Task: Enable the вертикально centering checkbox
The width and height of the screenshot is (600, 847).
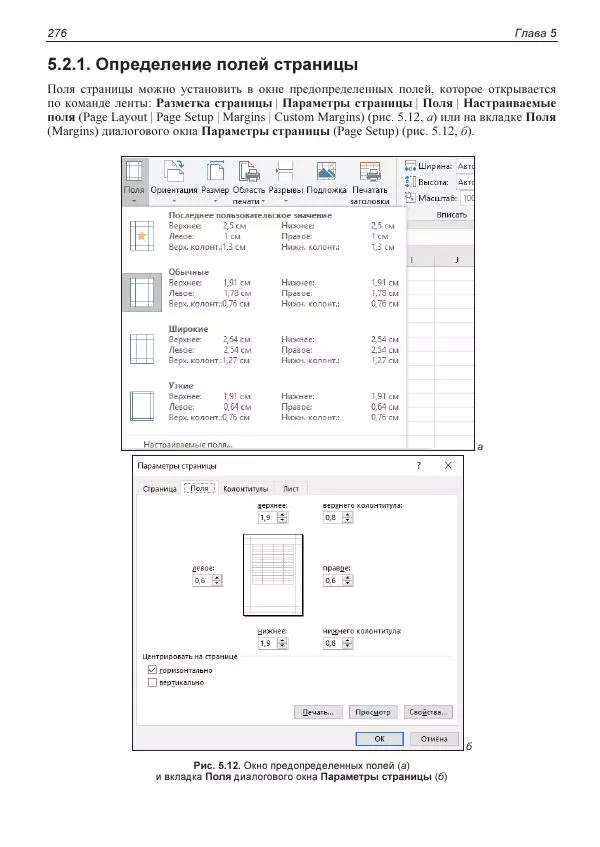Action: tap(152, 683)
